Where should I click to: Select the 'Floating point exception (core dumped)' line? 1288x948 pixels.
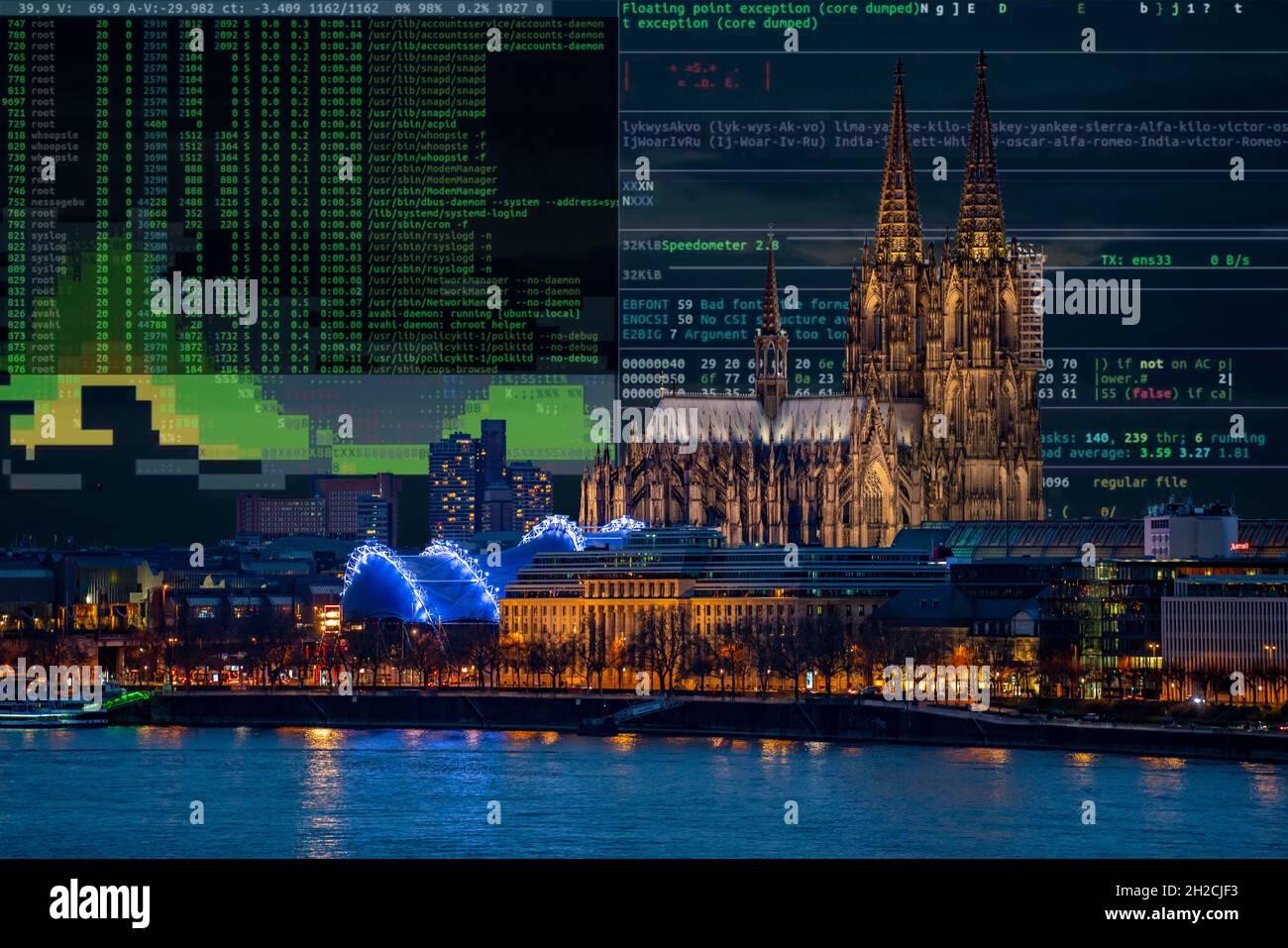click(770, 8)
